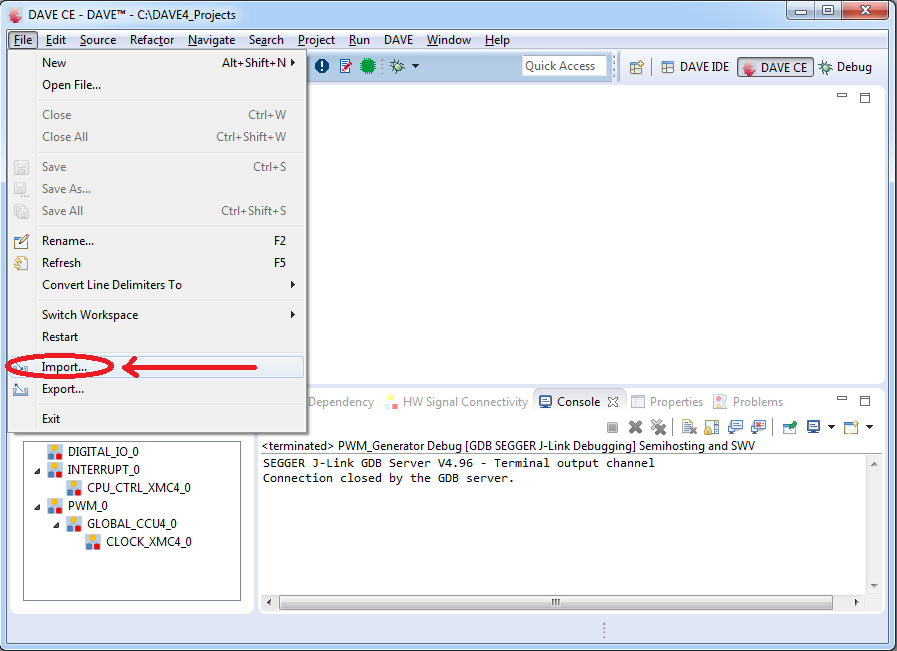
Task: Click the Remove Launch X icon
Action: click(635, 427)
